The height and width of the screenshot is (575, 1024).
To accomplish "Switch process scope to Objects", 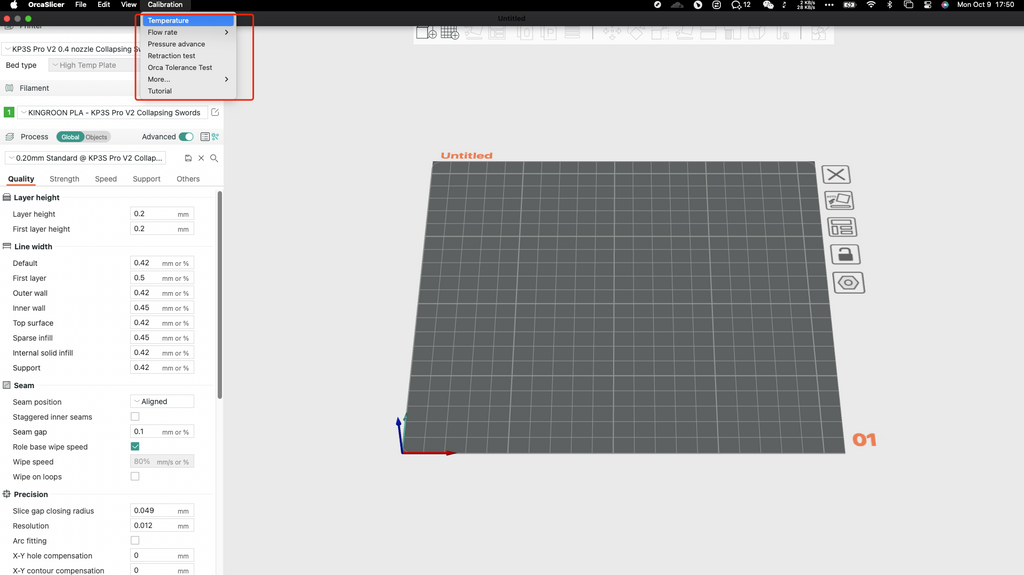I will click(96, 137).
